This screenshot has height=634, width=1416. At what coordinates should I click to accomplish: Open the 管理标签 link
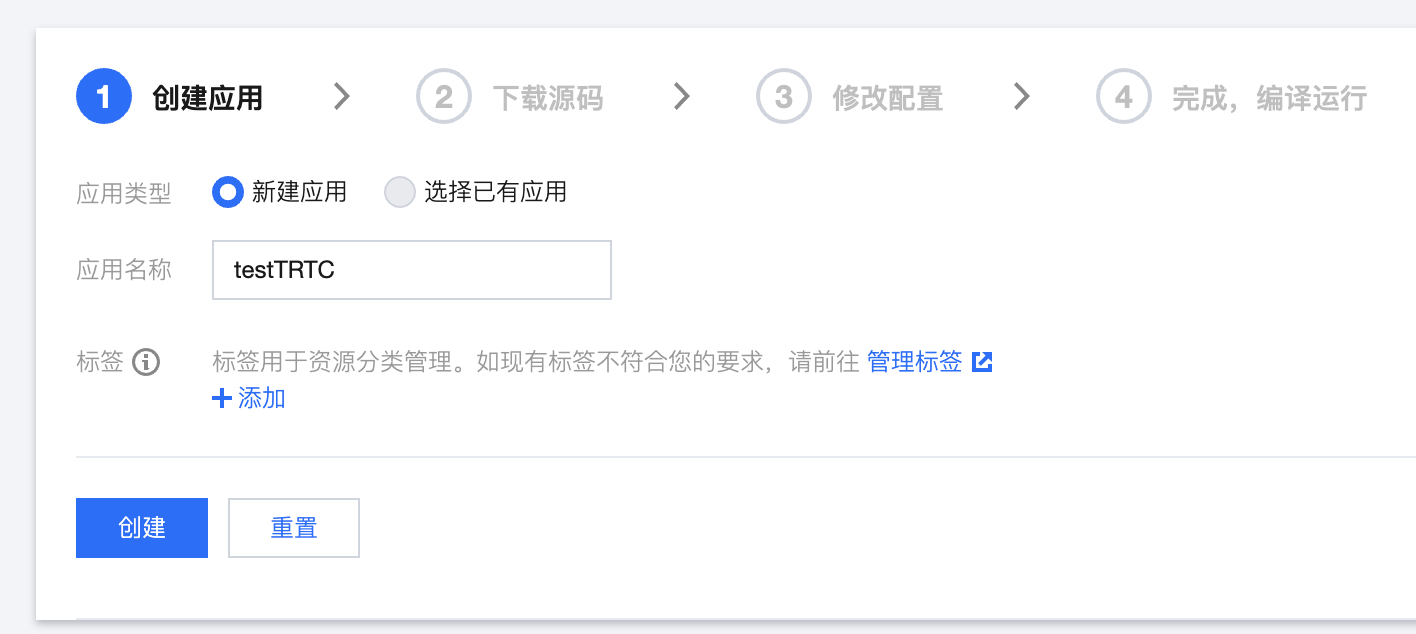[914, 362]
